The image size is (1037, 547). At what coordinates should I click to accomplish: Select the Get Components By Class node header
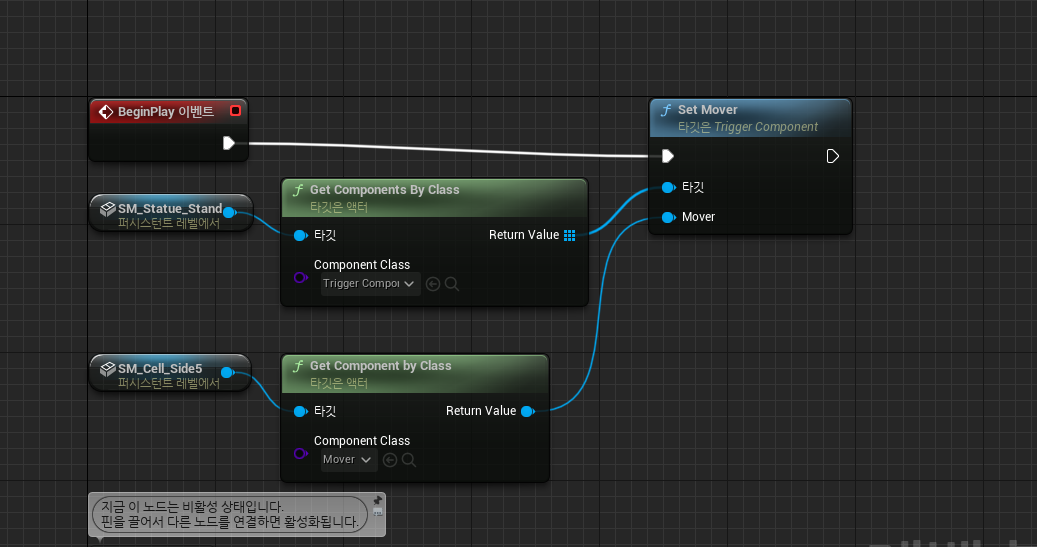pos(435,198)
